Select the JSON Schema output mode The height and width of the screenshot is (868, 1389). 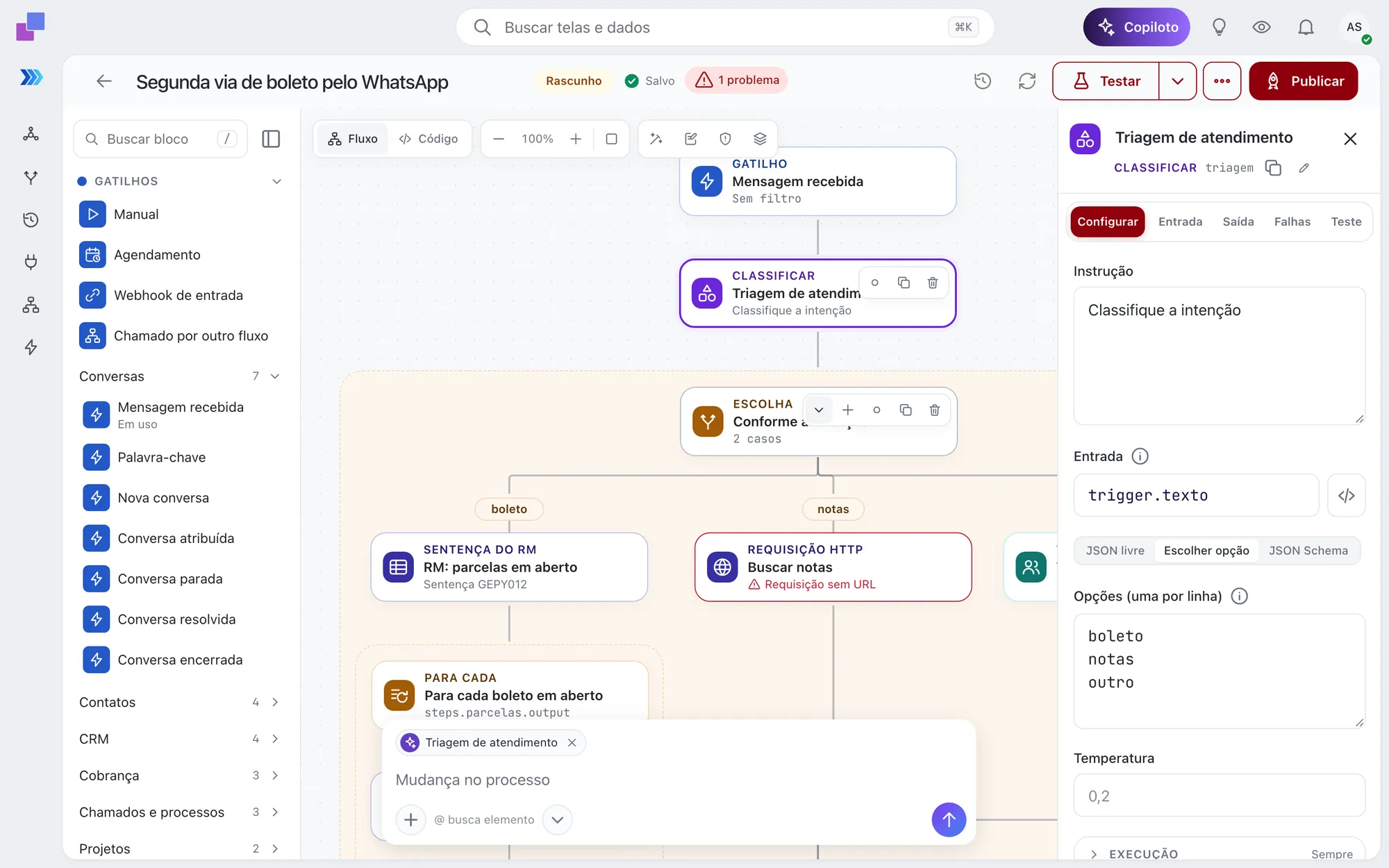(x=1308, y=551)
